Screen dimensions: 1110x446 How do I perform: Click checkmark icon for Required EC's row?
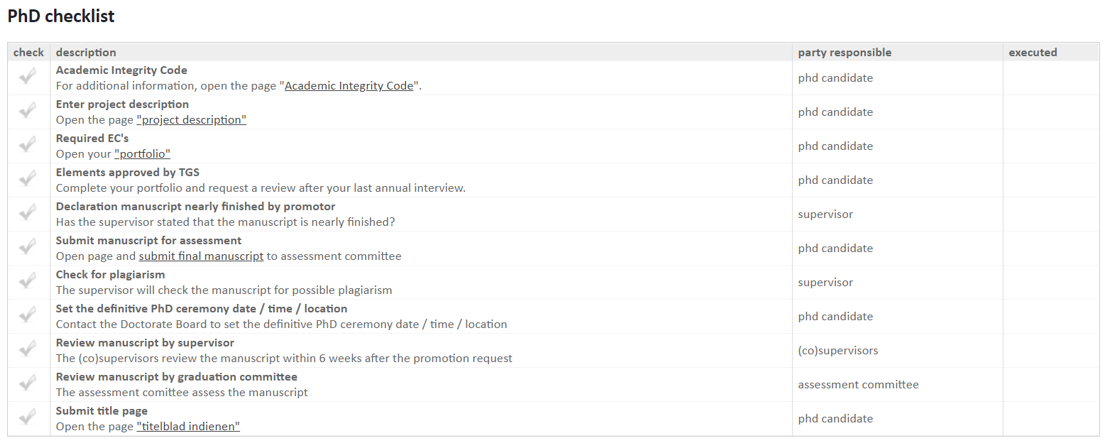click(x=28, y=145)
